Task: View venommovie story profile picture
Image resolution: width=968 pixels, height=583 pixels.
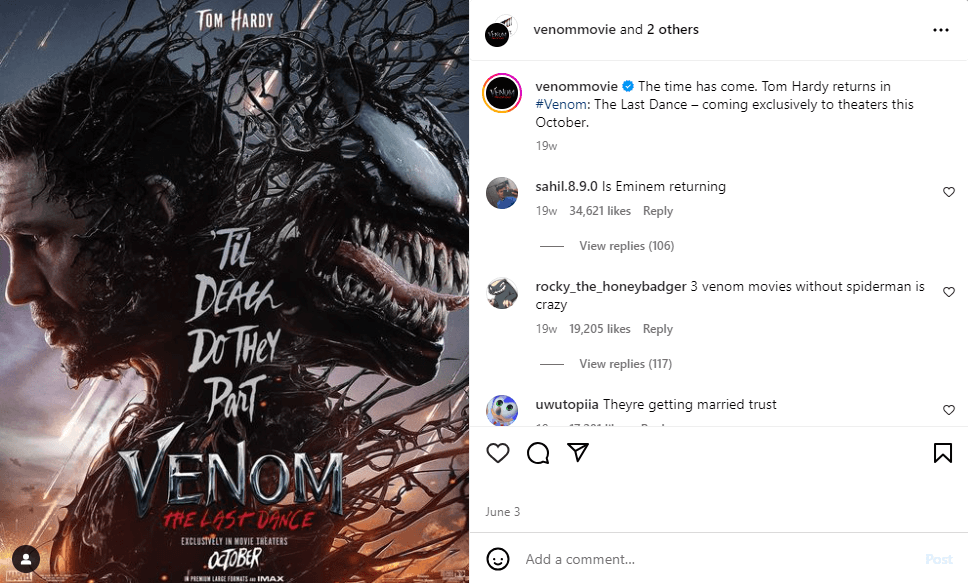Action: [502, 93]
